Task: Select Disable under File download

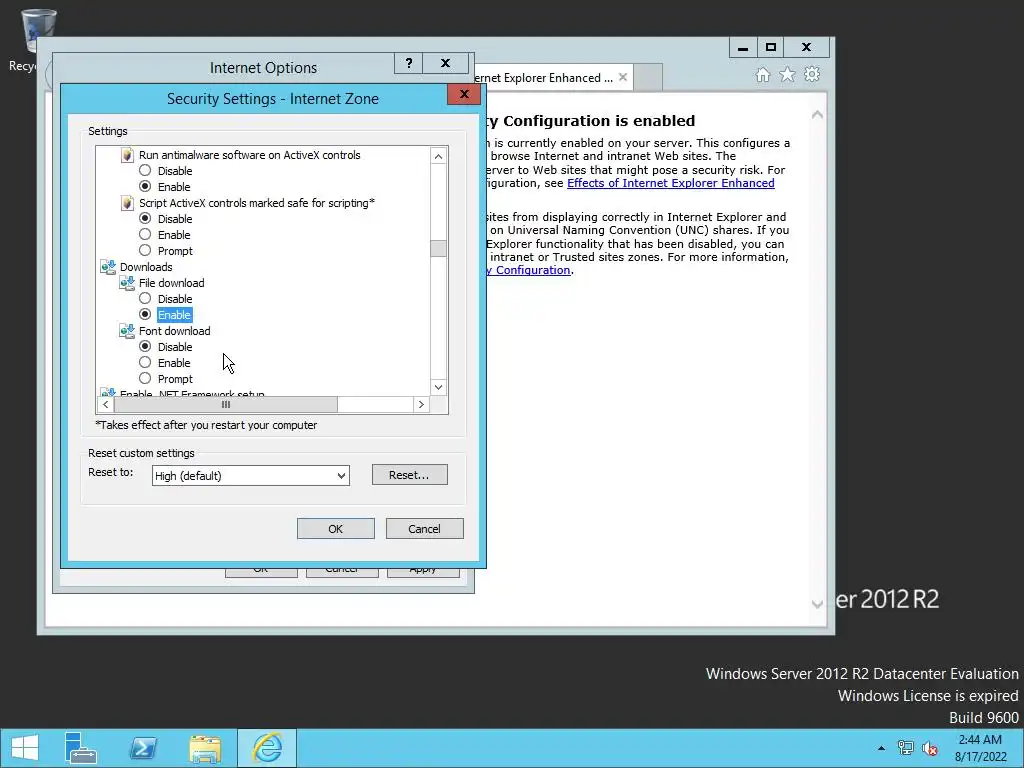Action: point(145,298)
